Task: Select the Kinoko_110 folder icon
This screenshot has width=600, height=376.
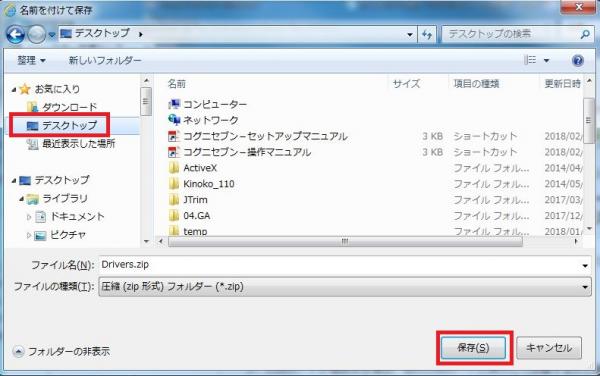Action: [x=174, y=184]
